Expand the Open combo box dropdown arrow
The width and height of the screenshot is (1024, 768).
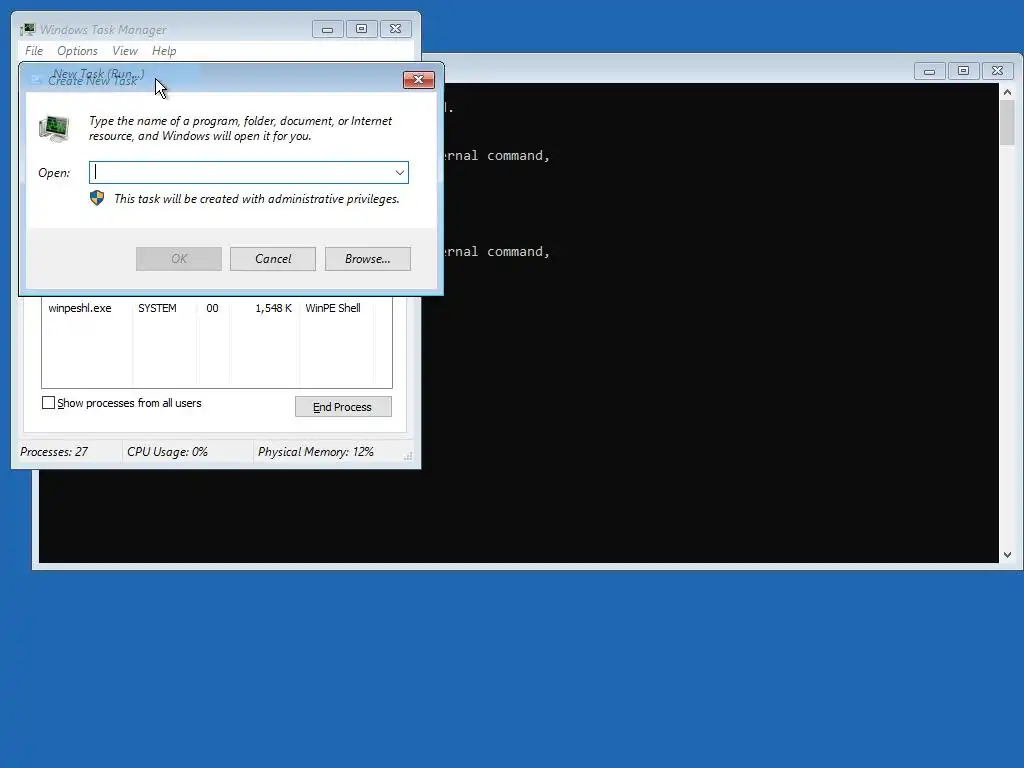pyautogui.click(x=400, y=172)
